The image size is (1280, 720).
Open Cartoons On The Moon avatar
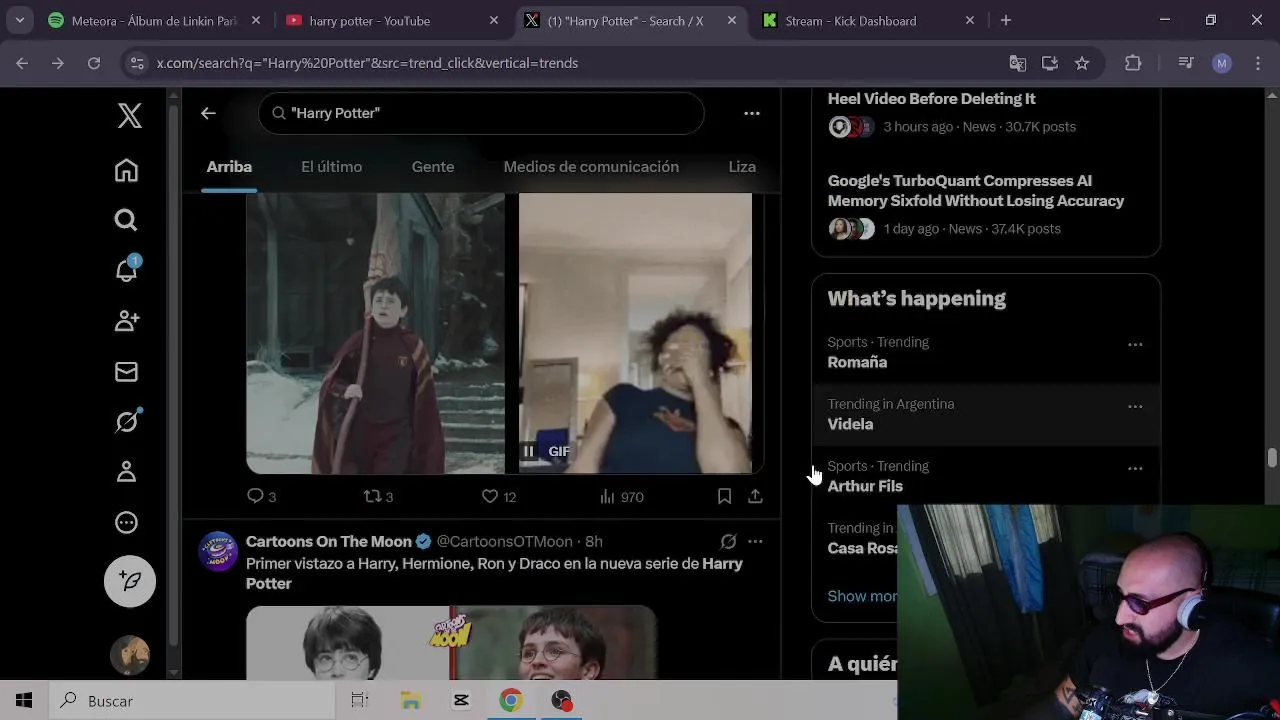pyautogui.click(x=218, y=551)
